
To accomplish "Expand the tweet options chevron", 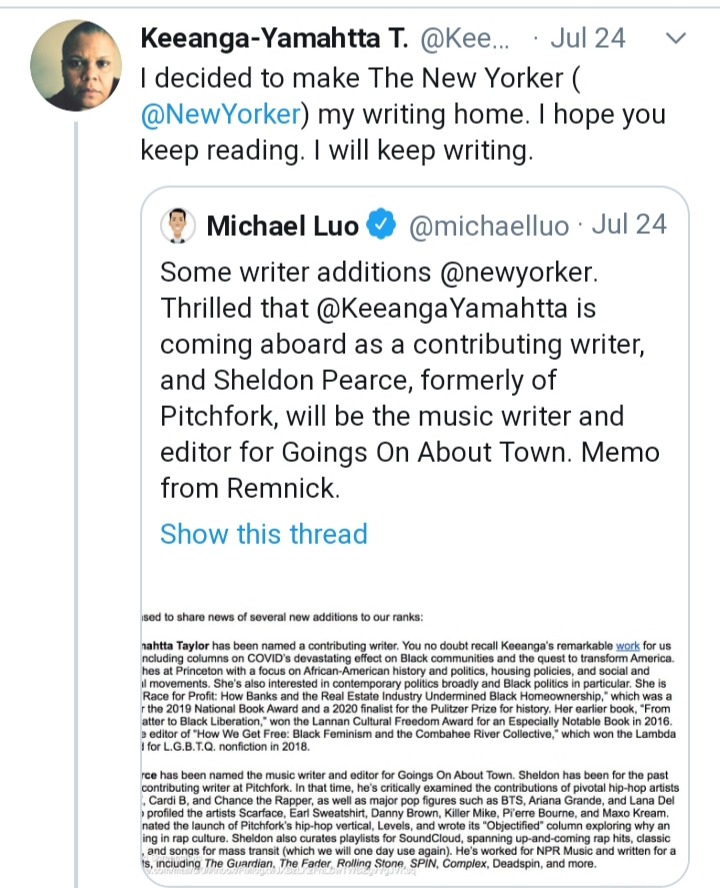I will 676,39.
